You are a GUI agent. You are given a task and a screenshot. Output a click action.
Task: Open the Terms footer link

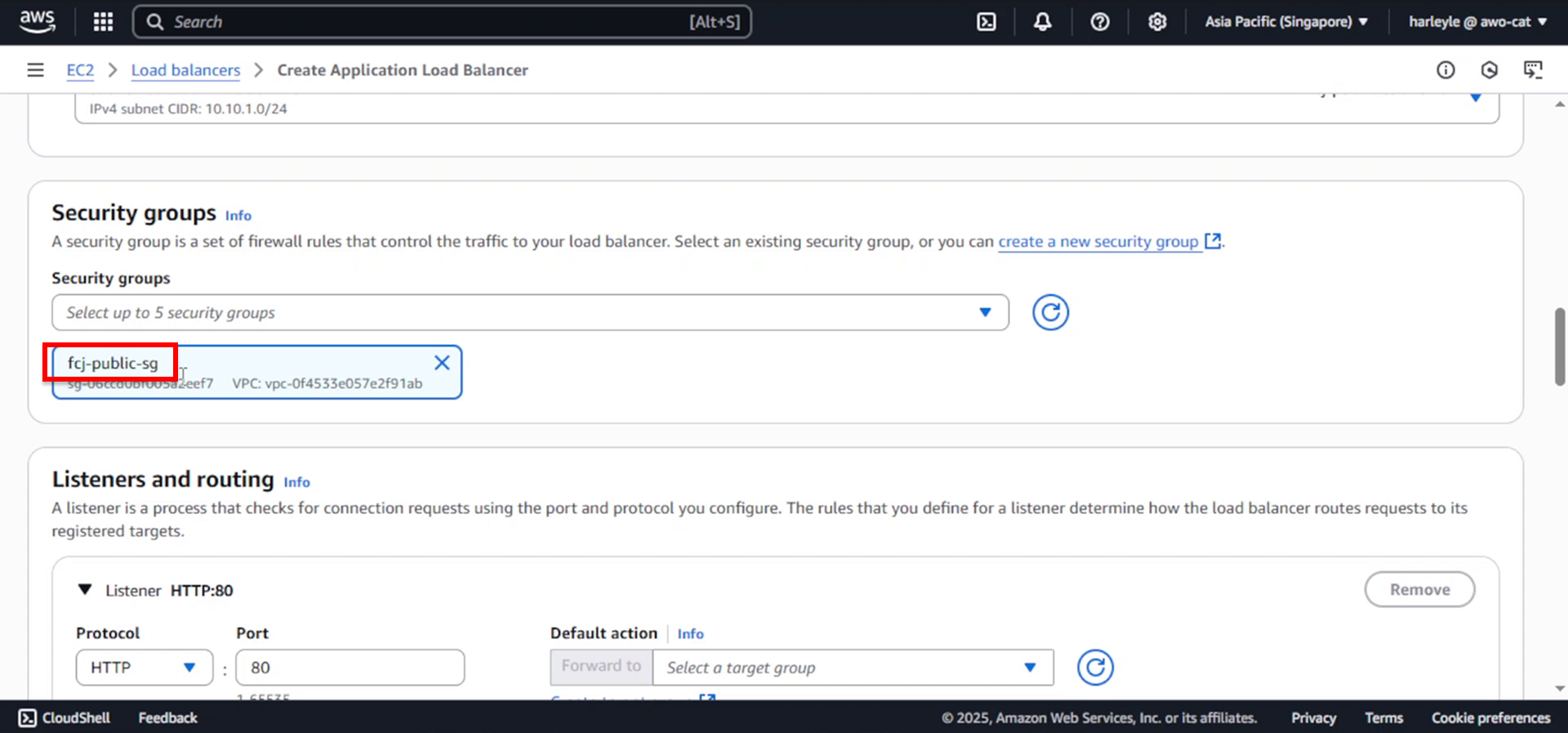1383,717
